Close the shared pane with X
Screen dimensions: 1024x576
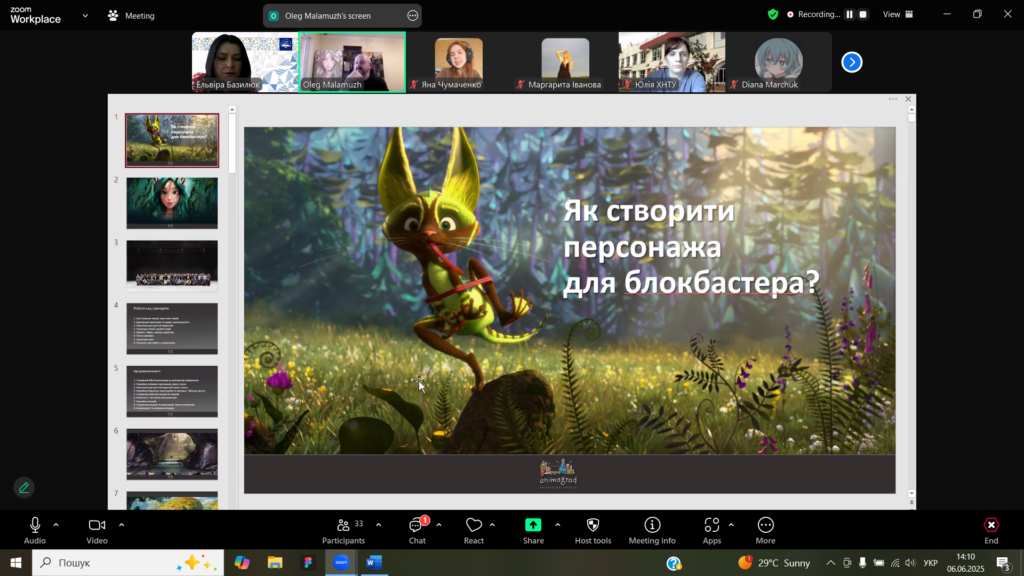(908, 99)
